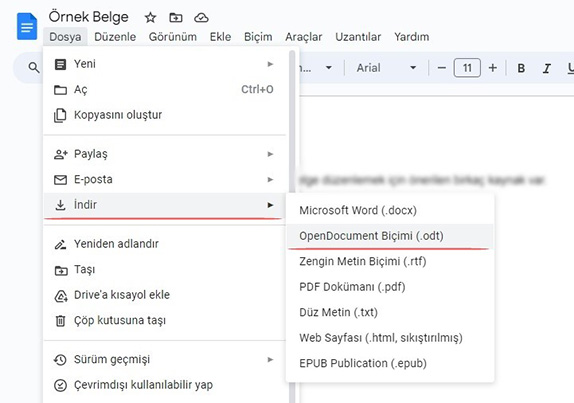
Task: Open the paragraph style dropdown arrow
Action: (329, 68)
